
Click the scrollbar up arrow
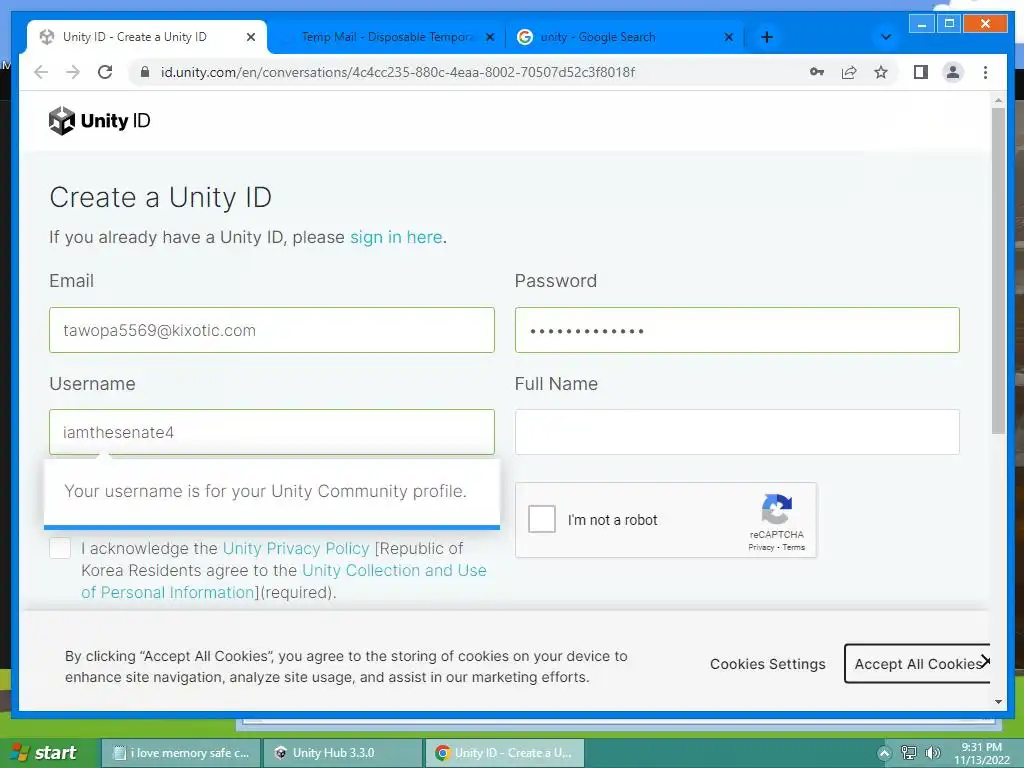(998, 101)
